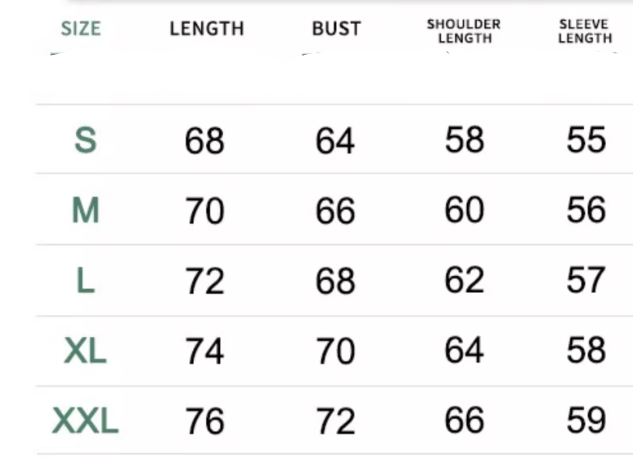This screenshot has width=633, height=459.
Task: Select length value 74 in the XL row
Action: 204,351
